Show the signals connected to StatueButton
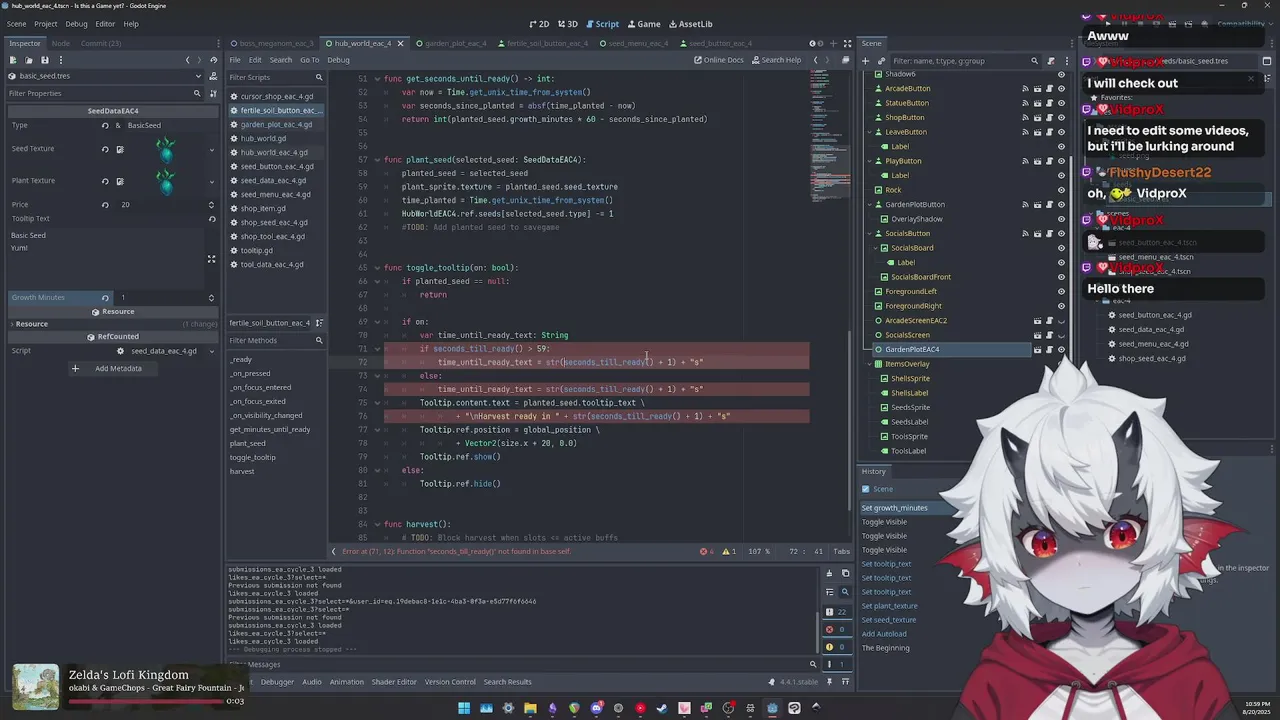Screen dimensions: 1280x720 coord(1025,103)
